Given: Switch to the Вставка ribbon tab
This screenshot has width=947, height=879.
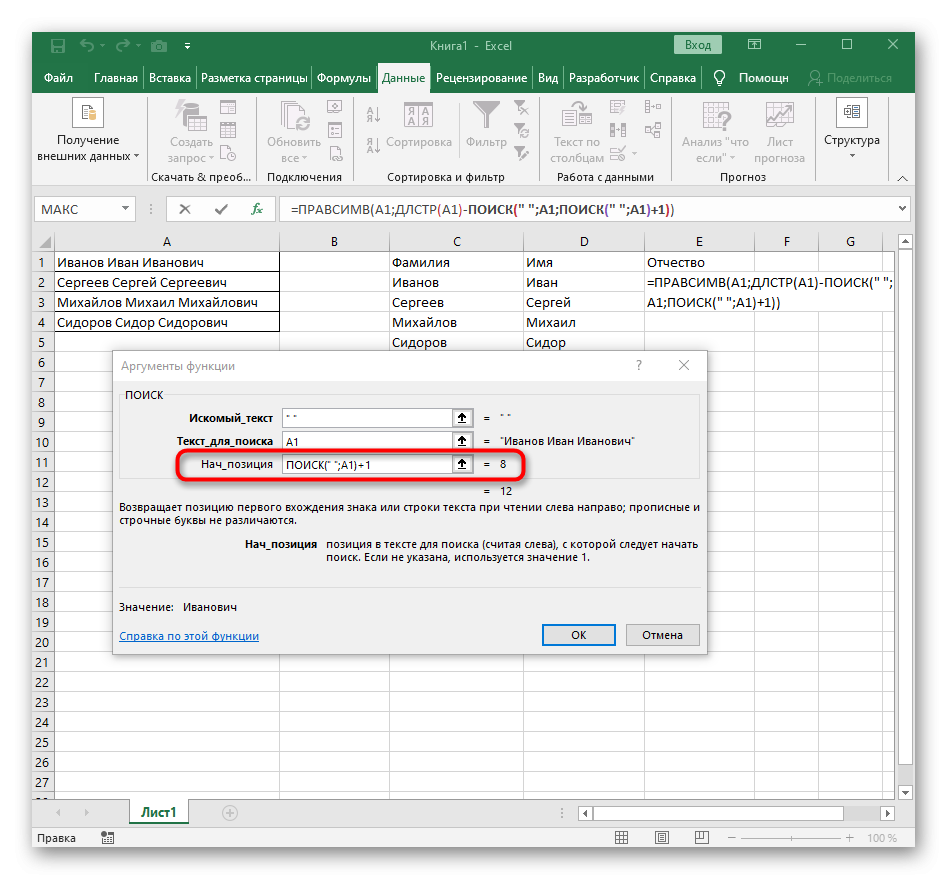Looking at the screenshot, I should 169,78.
